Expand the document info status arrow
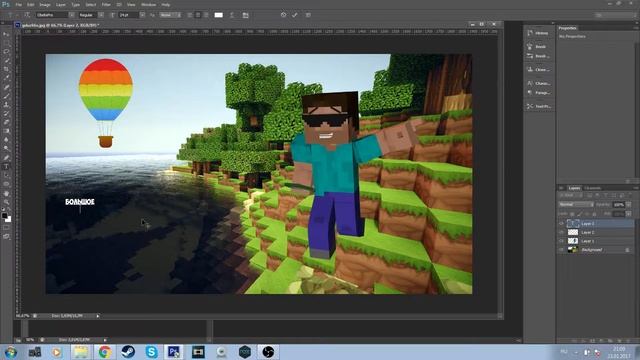Viewport: 640px width, 360px height. point(98,316)
